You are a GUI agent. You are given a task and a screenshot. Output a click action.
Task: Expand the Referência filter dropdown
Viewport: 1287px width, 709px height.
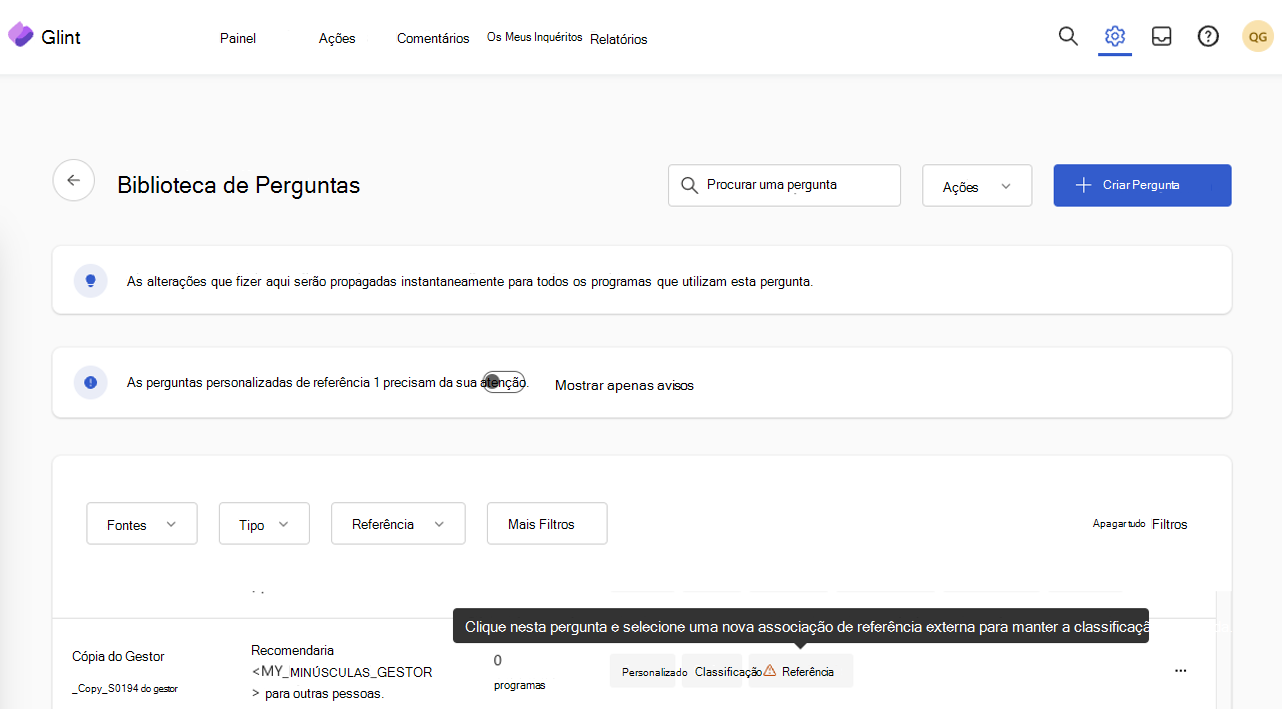coord(398,523)
